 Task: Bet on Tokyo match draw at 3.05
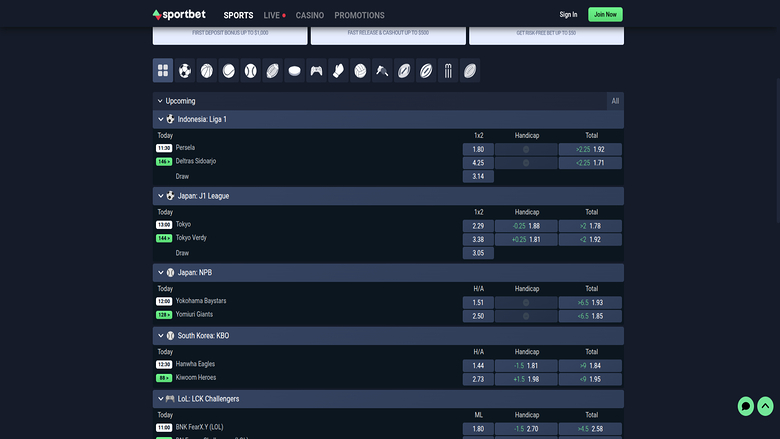[x=478, y=253]
